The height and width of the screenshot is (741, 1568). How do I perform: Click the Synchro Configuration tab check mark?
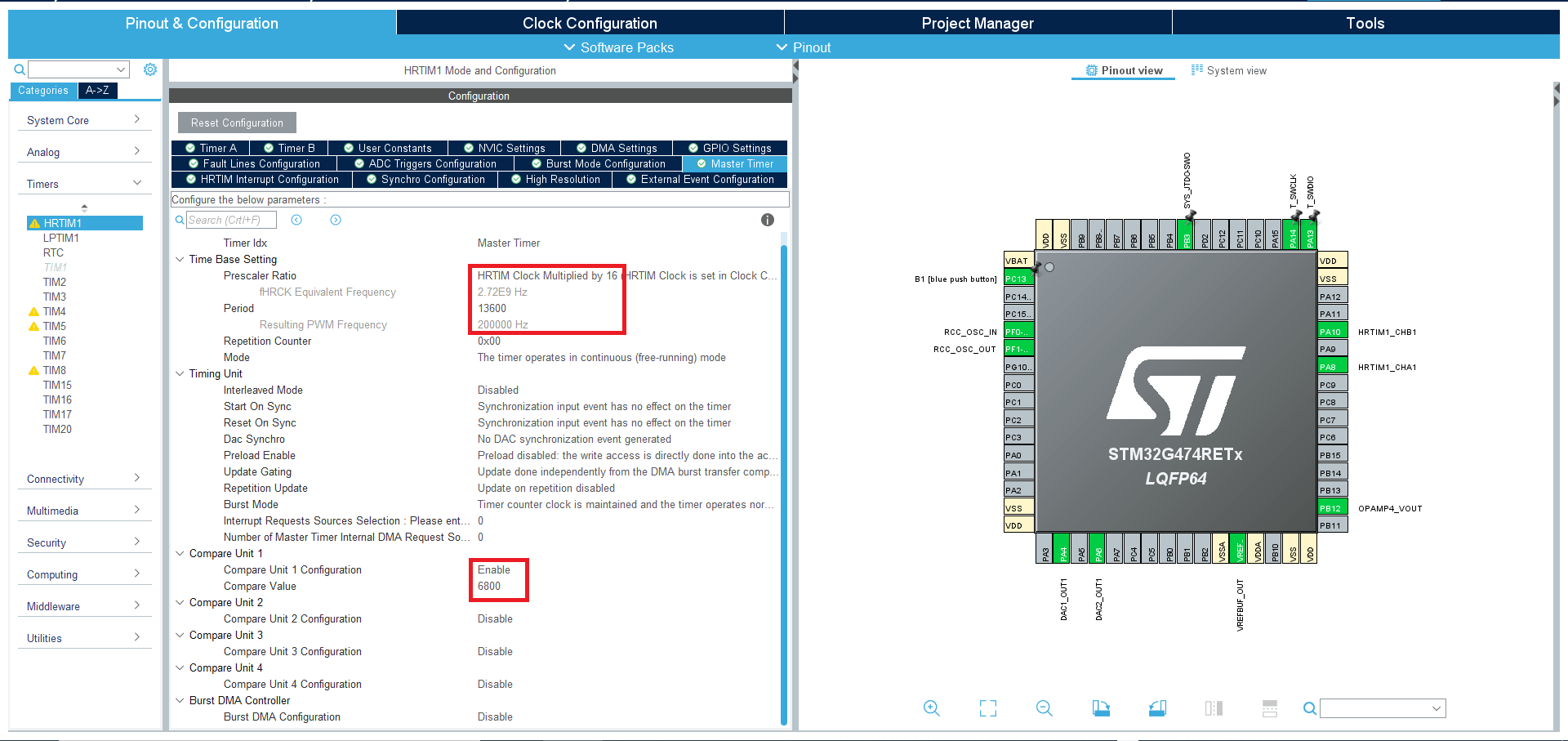pos(372,179)
